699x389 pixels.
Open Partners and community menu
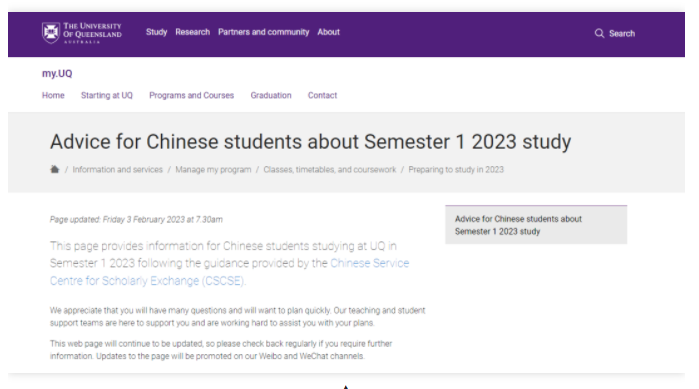tap(263, 32)
